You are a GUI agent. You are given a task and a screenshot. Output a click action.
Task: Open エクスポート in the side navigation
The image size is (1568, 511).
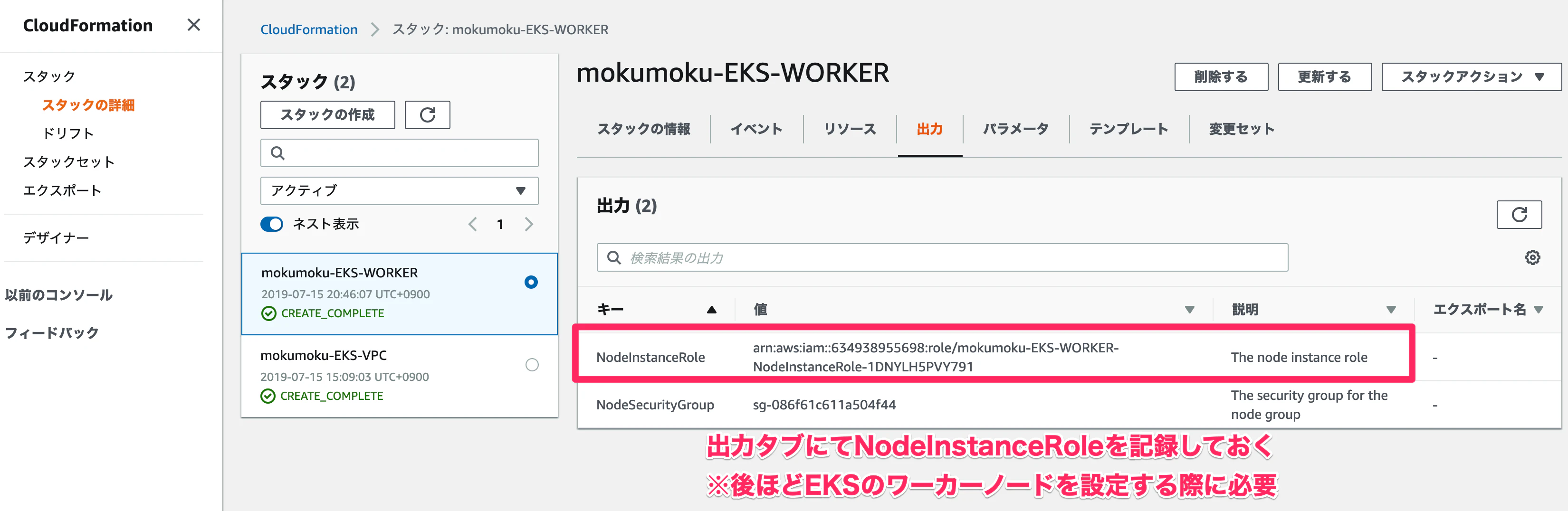(62, 190)
